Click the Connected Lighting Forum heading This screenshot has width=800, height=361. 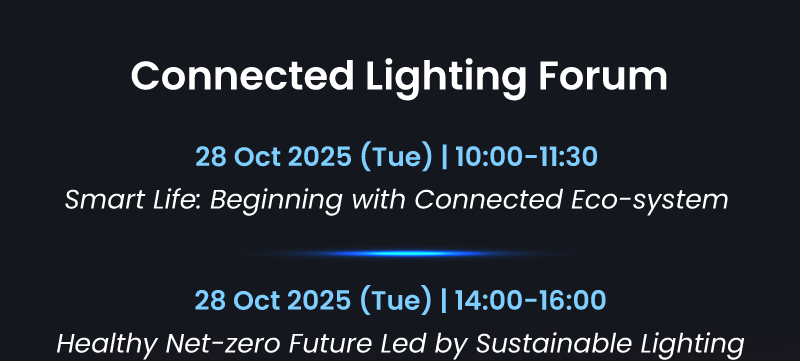(x=399, y=77)
